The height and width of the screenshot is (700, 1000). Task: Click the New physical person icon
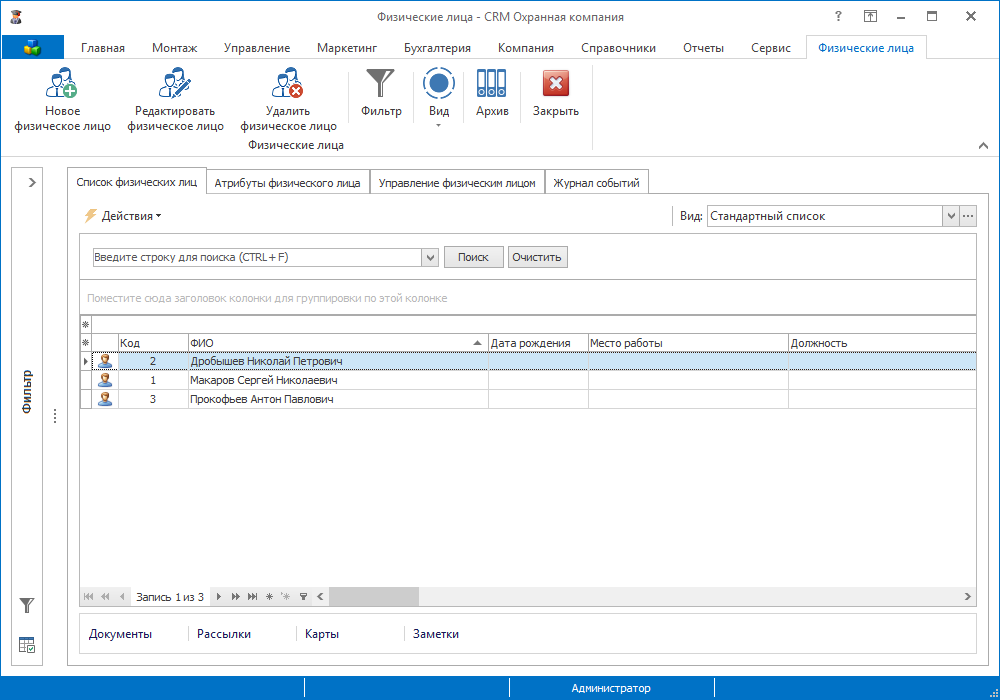62,83
